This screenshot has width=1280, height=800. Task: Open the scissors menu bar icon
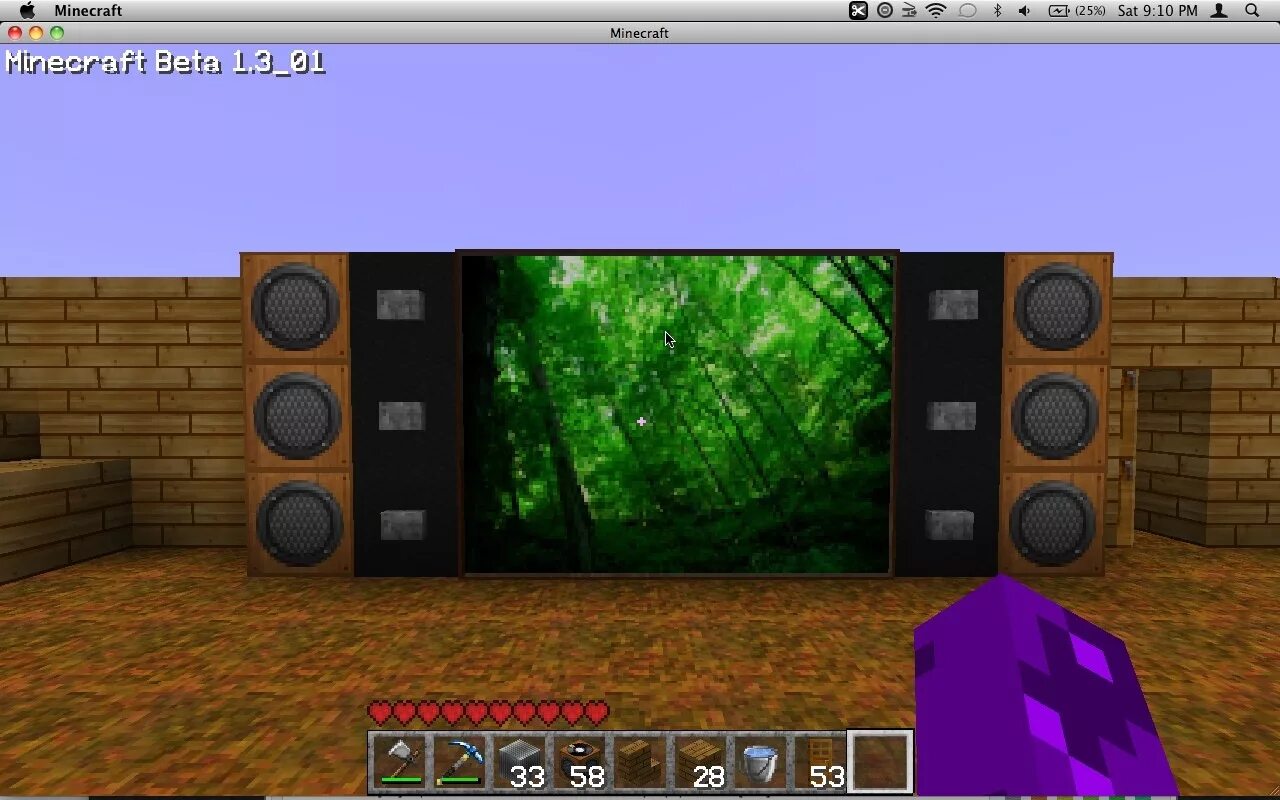point(858,10)
